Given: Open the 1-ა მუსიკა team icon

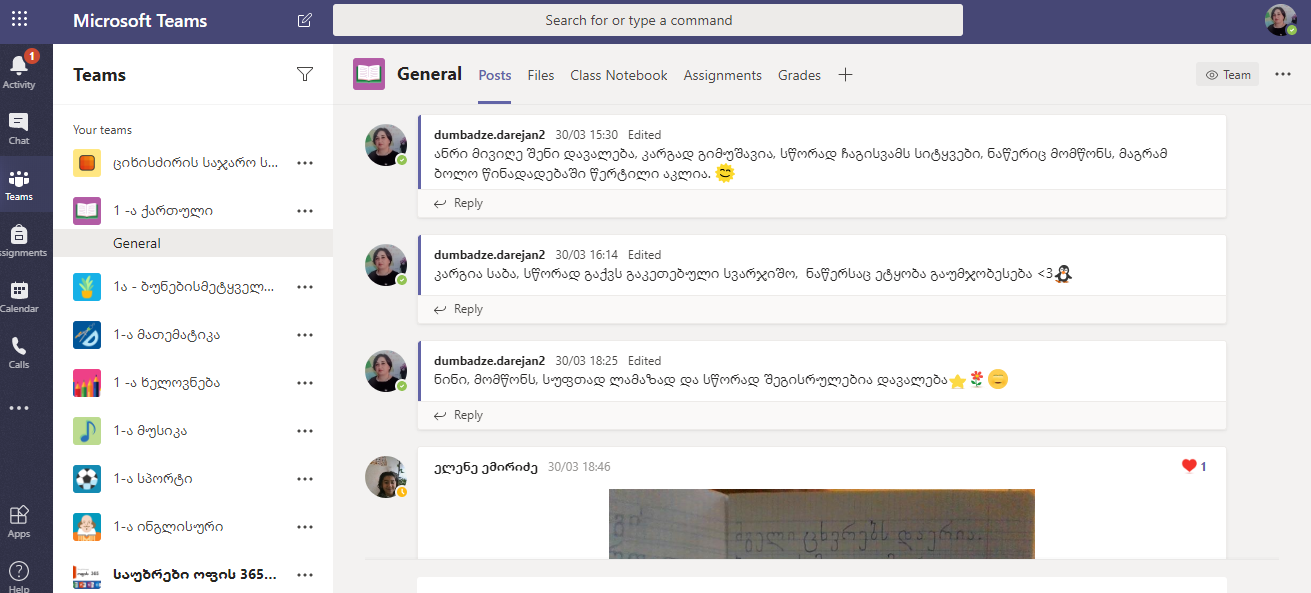Looking at the screenshot, I should coord(87,431).
